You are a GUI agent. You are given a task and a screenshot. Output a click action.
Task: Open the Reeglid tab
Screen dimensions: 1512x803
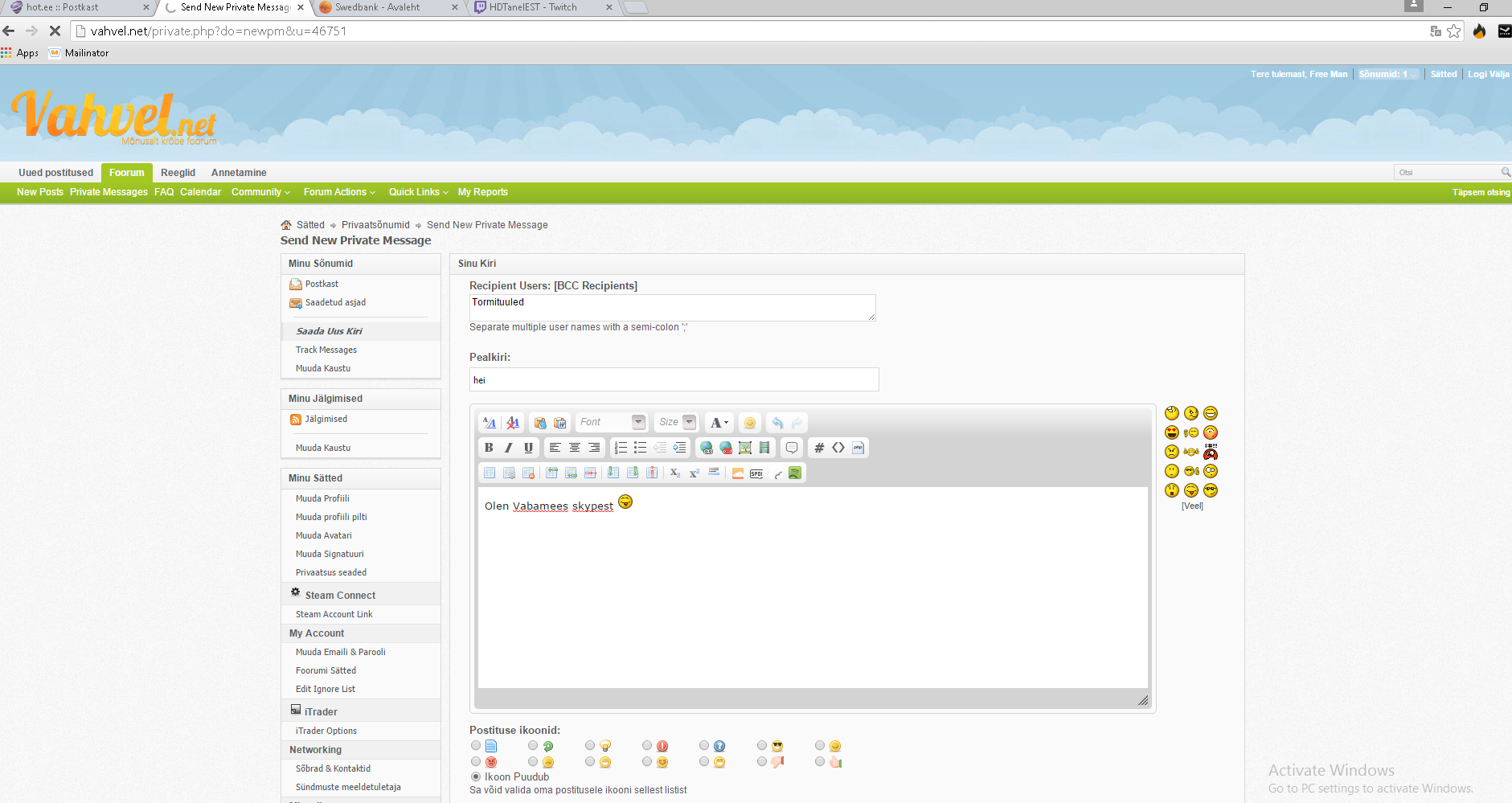[x=178, y=173]
